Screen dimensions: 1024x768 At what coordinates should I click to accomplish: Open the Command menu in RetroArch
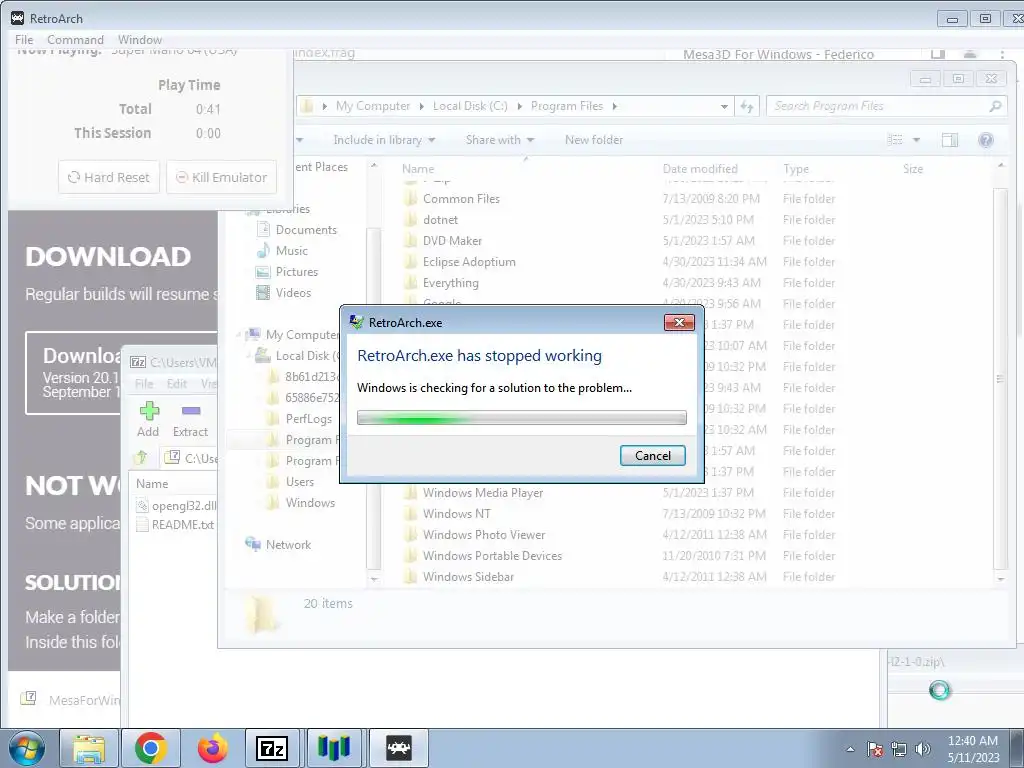click(75, 40)
